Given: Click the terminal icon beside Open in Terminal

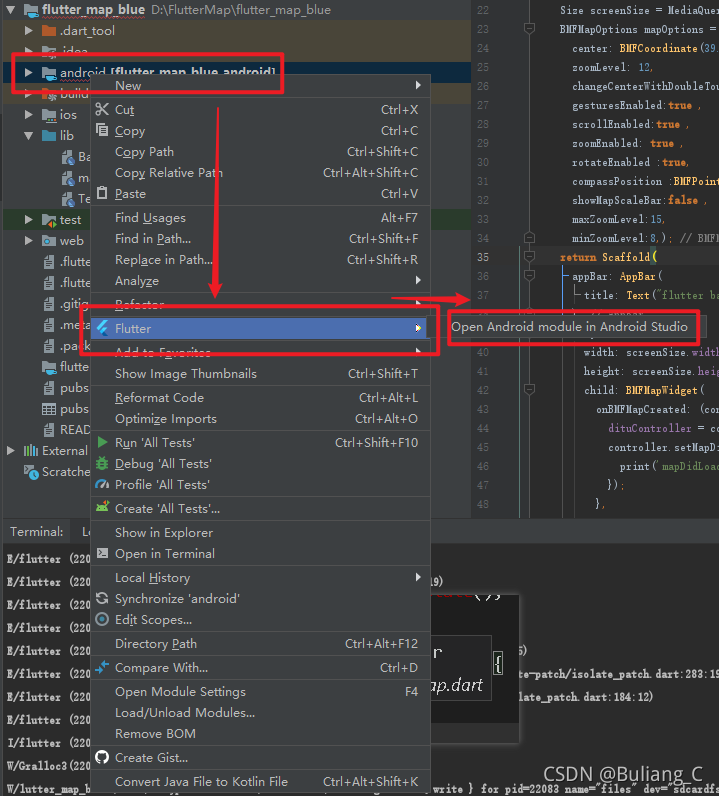Looking at the screenshot, I should pos(102,553).
